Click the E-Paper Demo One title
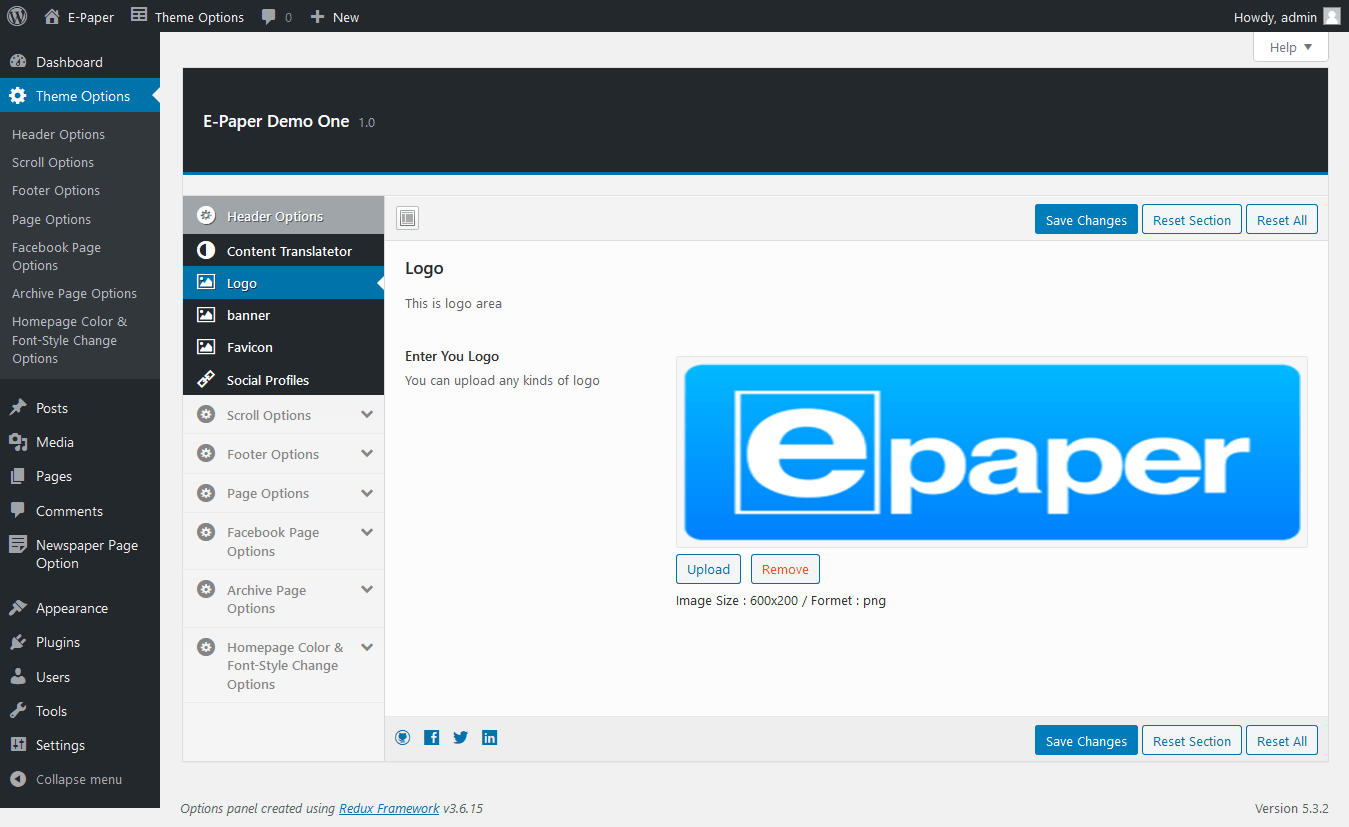 (x=276, y=121)
